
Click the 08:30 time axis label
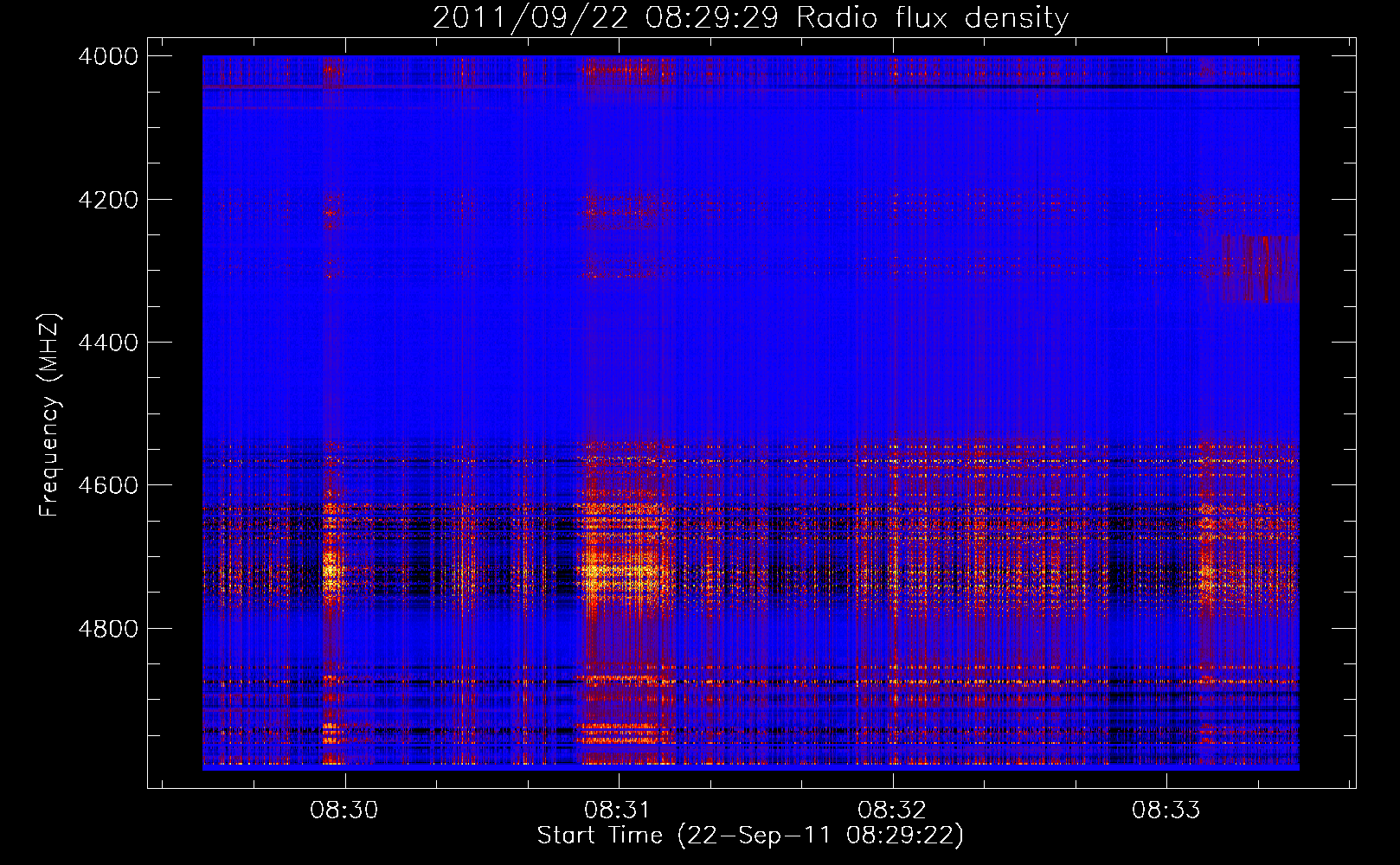344,811
